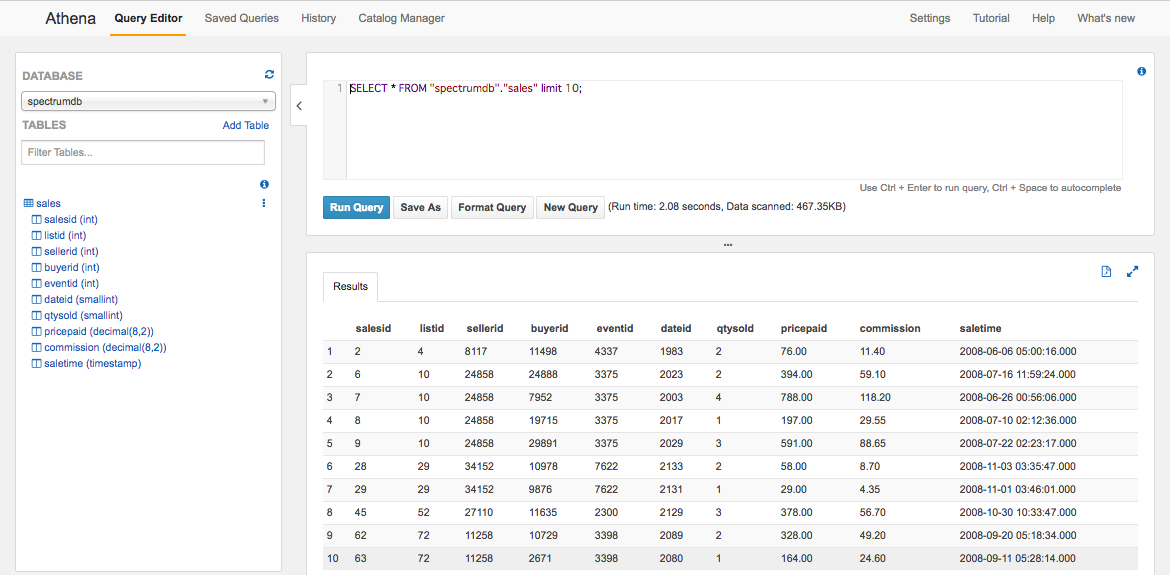1170x575 pixels.
Task: Select saletime (timestamp) column
Action: (93, 363)
